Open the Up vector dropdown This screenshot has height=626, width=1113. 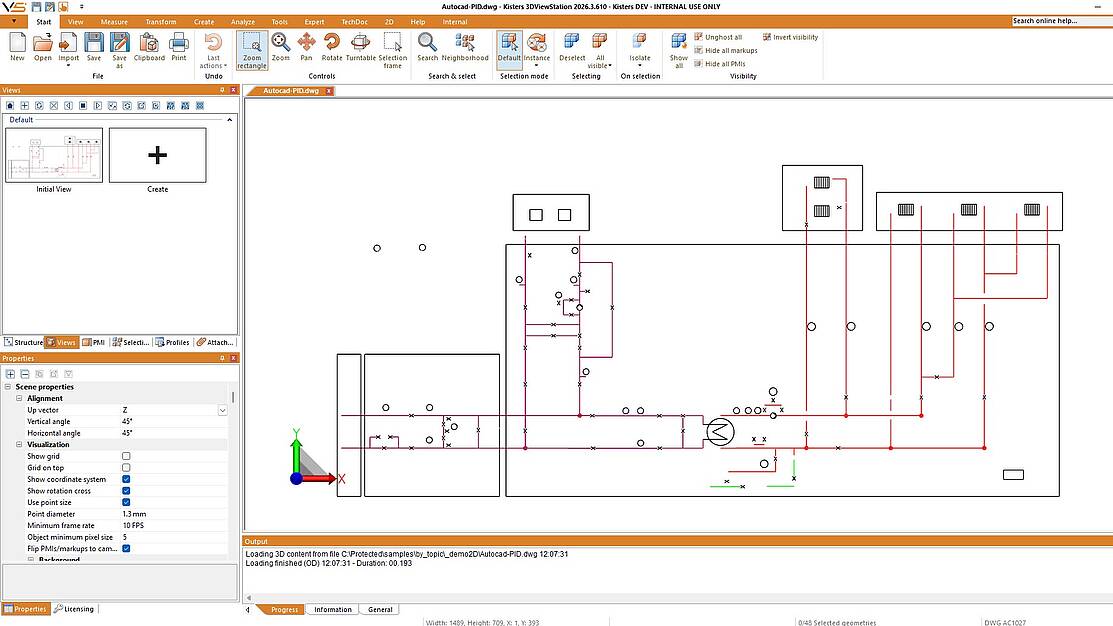(222, 410)
